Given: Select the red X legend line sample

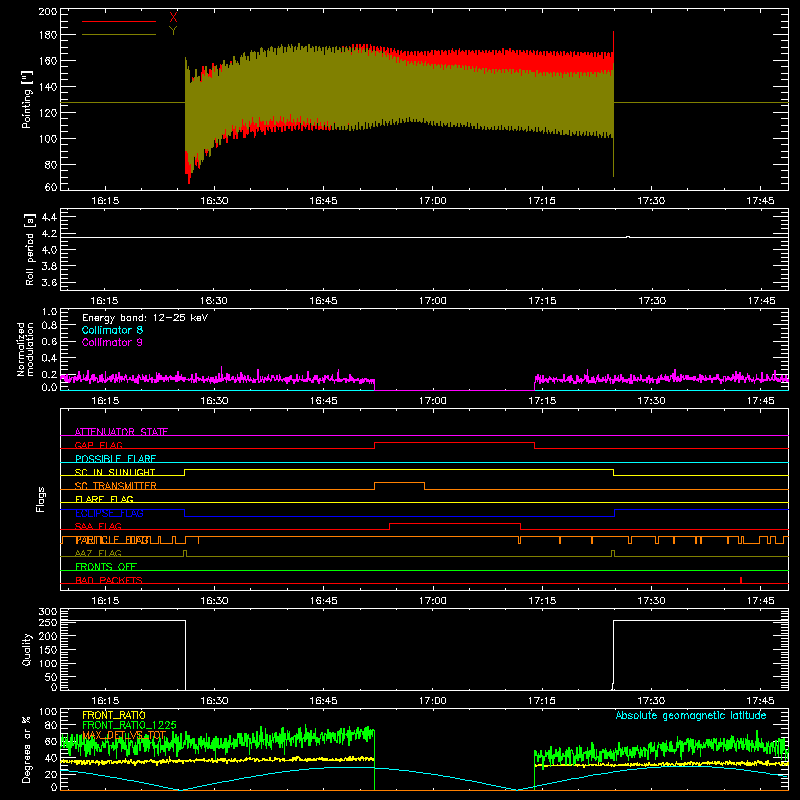Looking at the screenshot, I should pos(119,21).
